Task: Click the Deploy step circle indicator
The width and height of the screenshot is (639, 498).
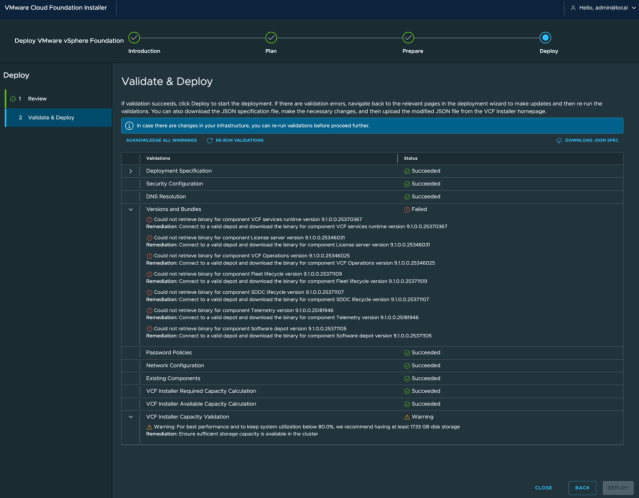Action: point(545,38)
